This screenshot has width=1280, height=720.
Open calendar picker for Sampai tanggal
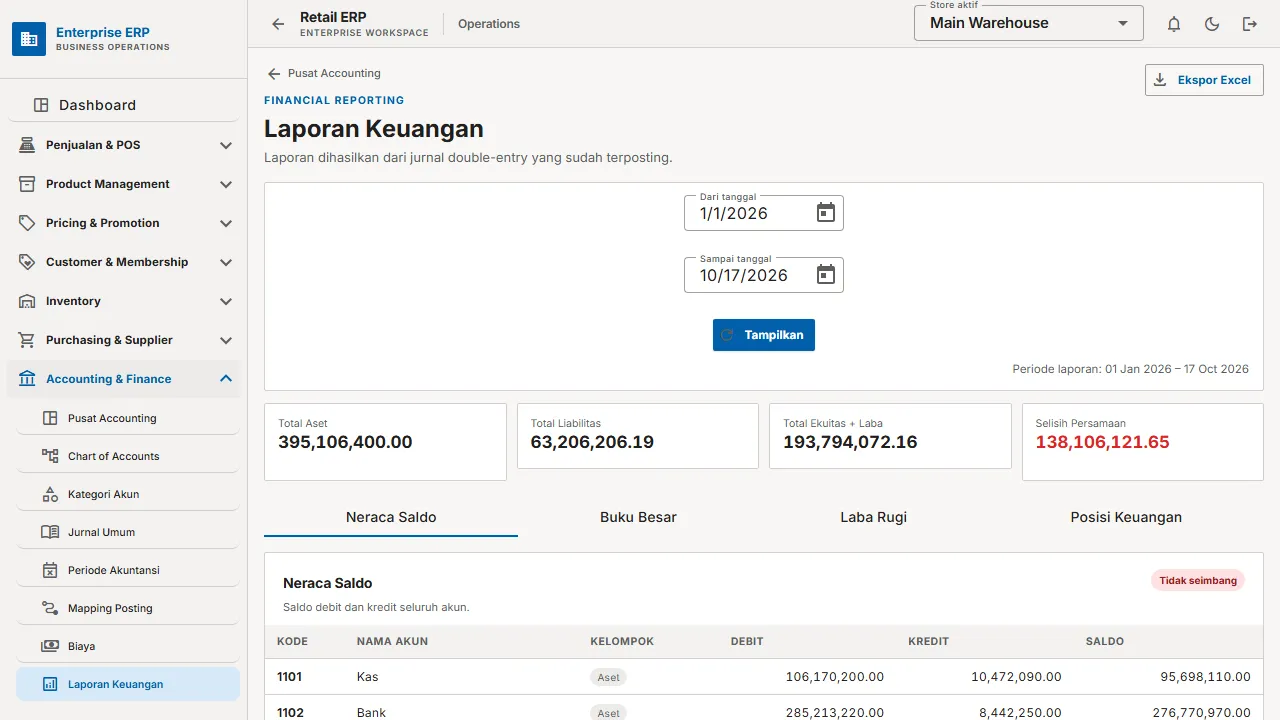point(826,275)
